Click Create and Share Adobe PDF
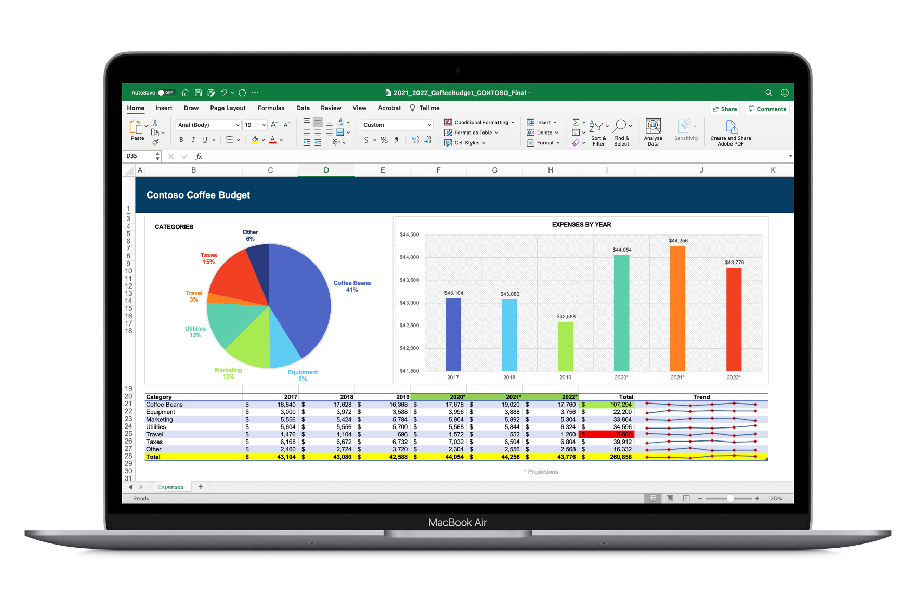The image size is (916, 612). pos(731,133)
